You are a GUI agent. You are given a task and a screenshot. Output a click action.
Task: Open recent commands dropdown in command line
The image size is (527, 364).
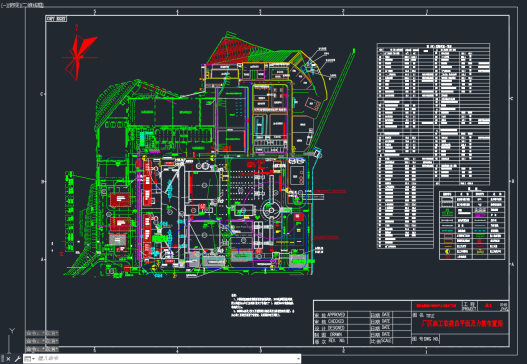pos(30,359)
